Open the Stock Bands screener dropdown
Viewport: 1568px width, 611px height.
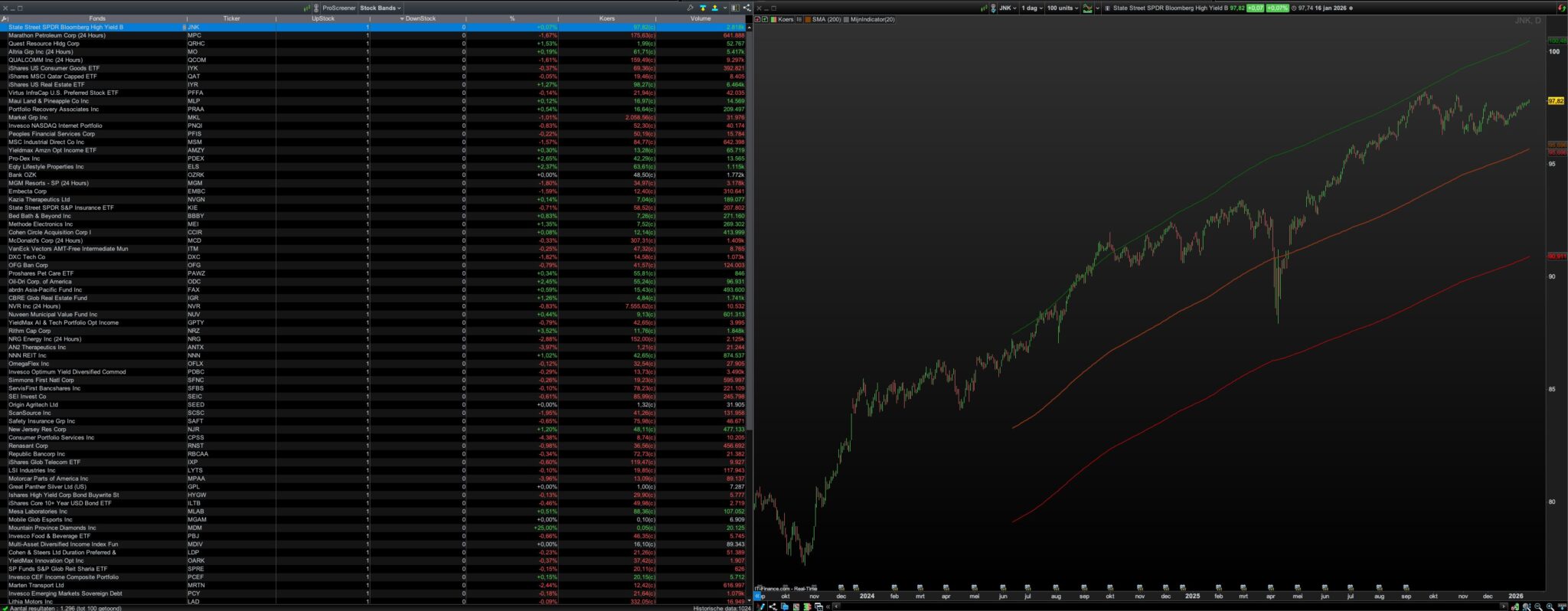click(x=380, y=8)
